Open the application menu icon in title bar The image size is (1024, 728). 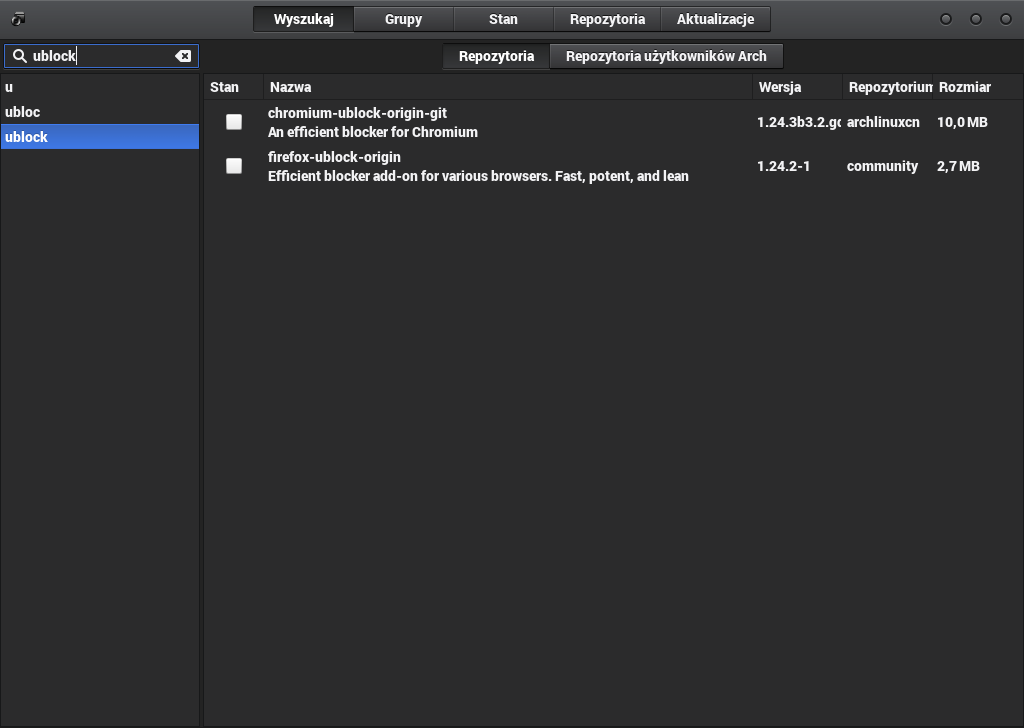pyautogui.click(x=18, y=19)
